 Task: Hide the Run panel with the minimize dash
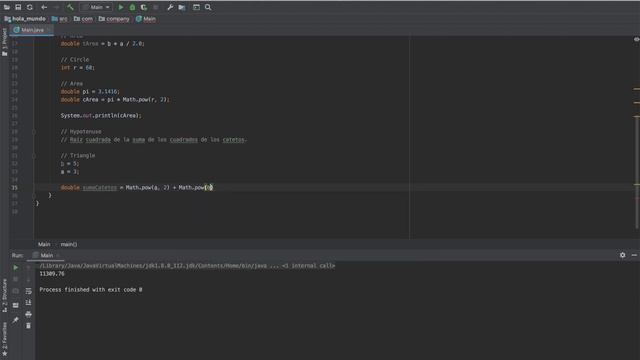coord(634,255)
